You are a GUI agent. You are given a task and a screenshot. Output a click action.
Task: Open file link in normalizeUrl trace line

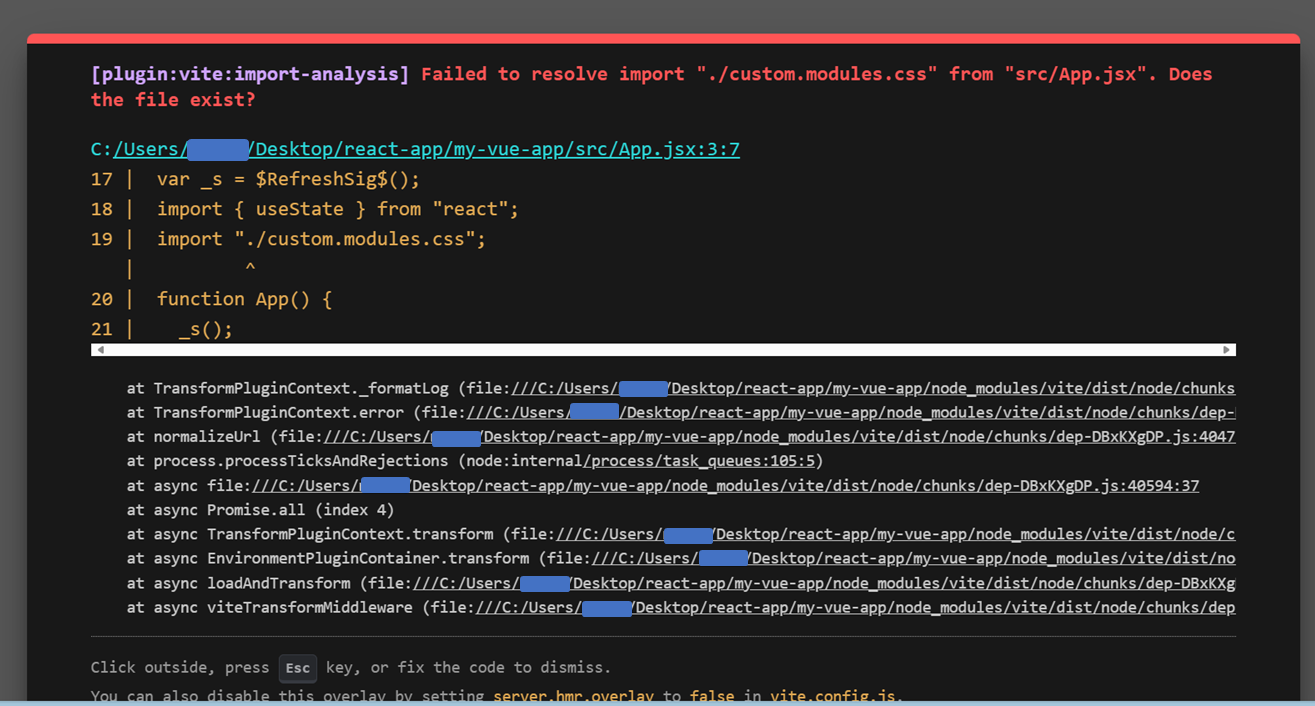[779, 437]
